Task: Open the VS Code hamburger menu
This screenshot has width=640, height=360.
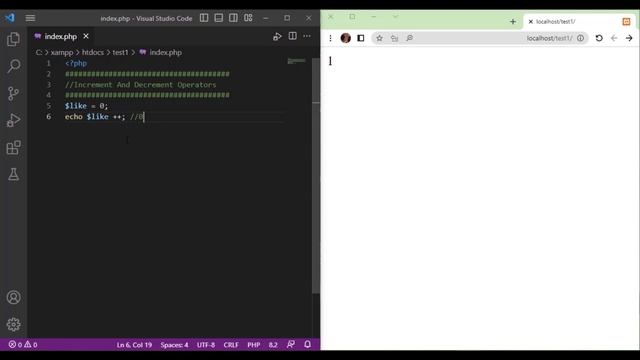Action: coord(30,18)
